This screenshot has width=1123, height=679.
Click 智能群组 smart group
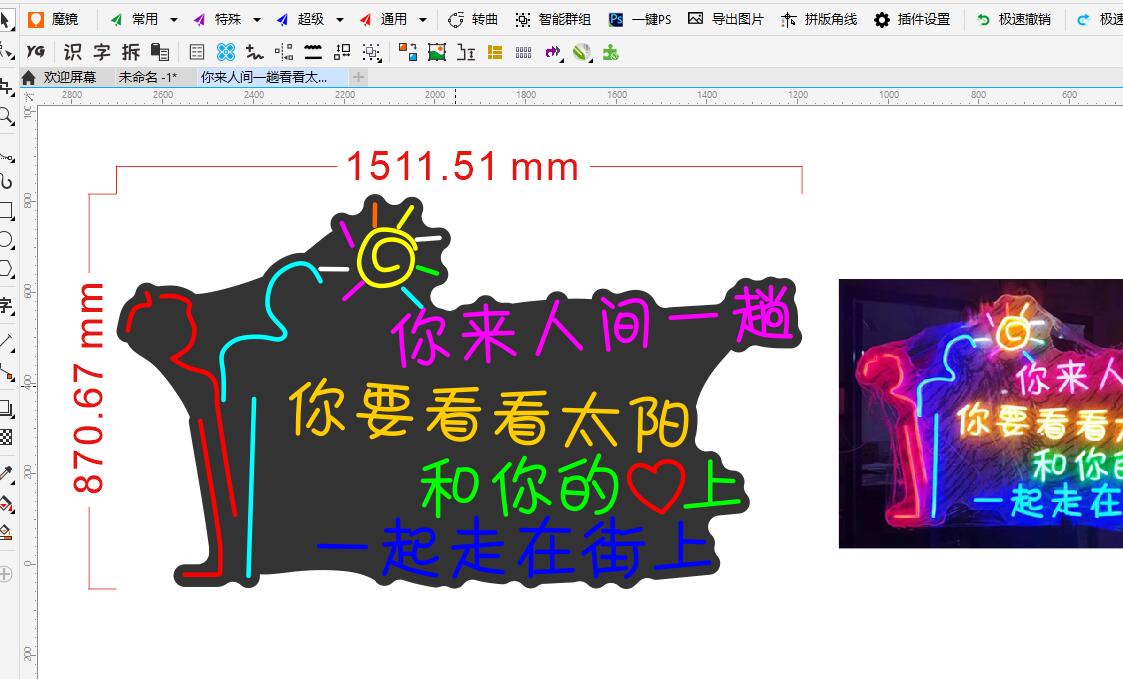pos(554,19)
